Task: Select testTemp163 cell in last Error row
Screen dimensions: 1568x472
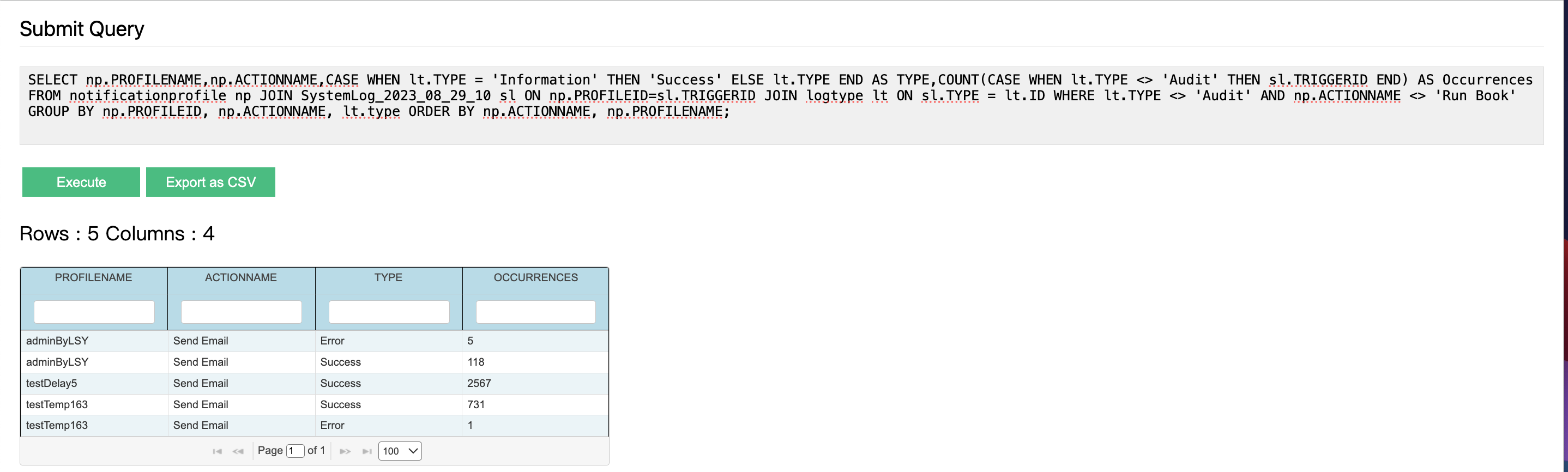Action: point(94,425)
